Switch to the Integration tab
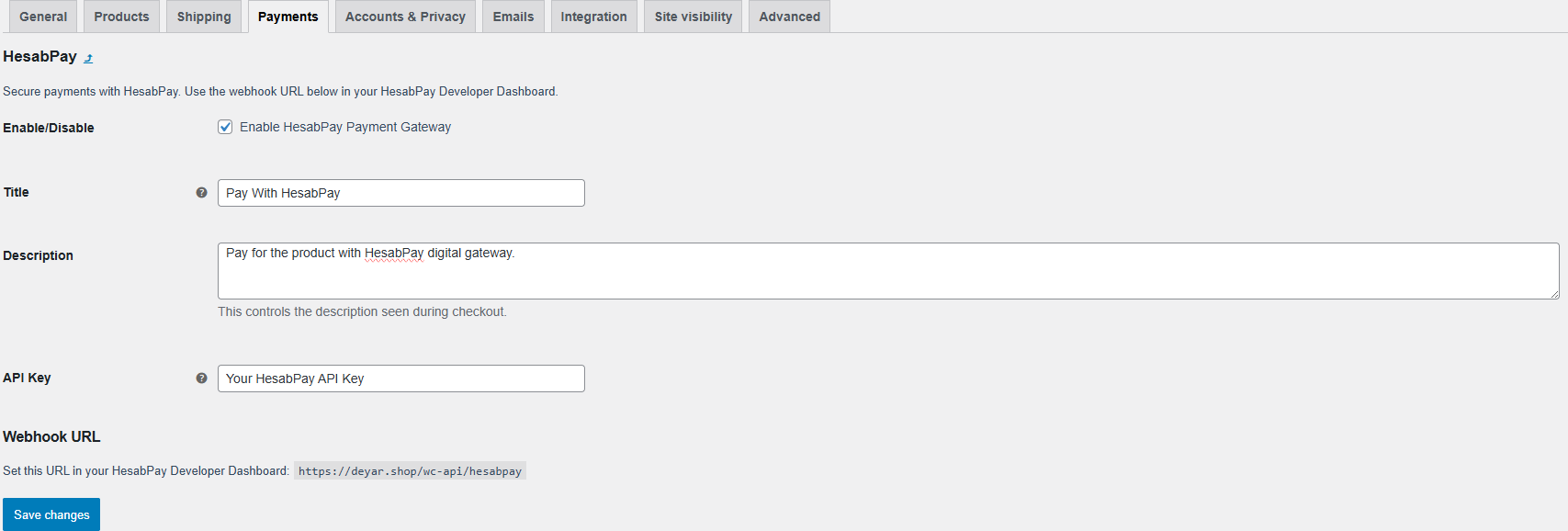 pyautogui.click(x=594, y=17)
